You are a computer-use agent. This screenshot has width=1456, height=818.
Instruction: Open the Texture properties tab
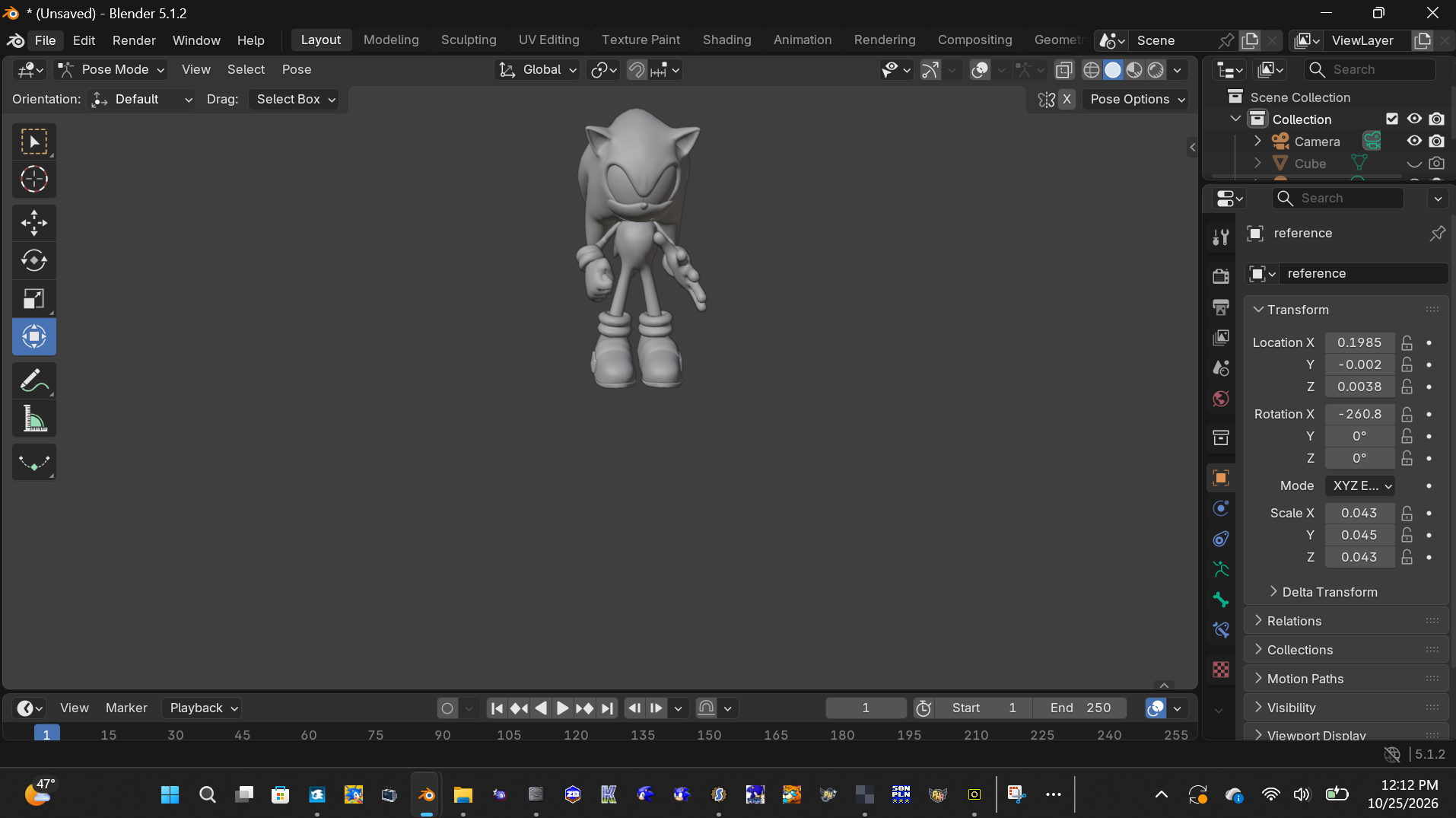(x=1221, y=670)
